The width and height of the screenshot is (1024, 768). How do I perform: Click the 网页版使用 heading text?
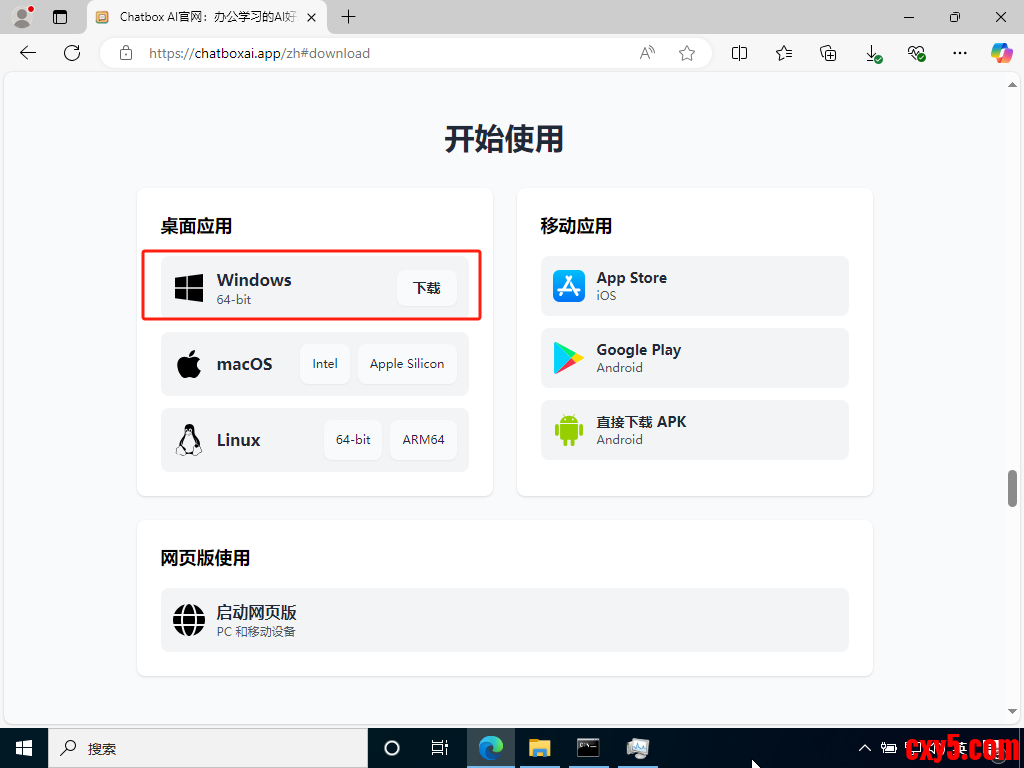point(205,558)
